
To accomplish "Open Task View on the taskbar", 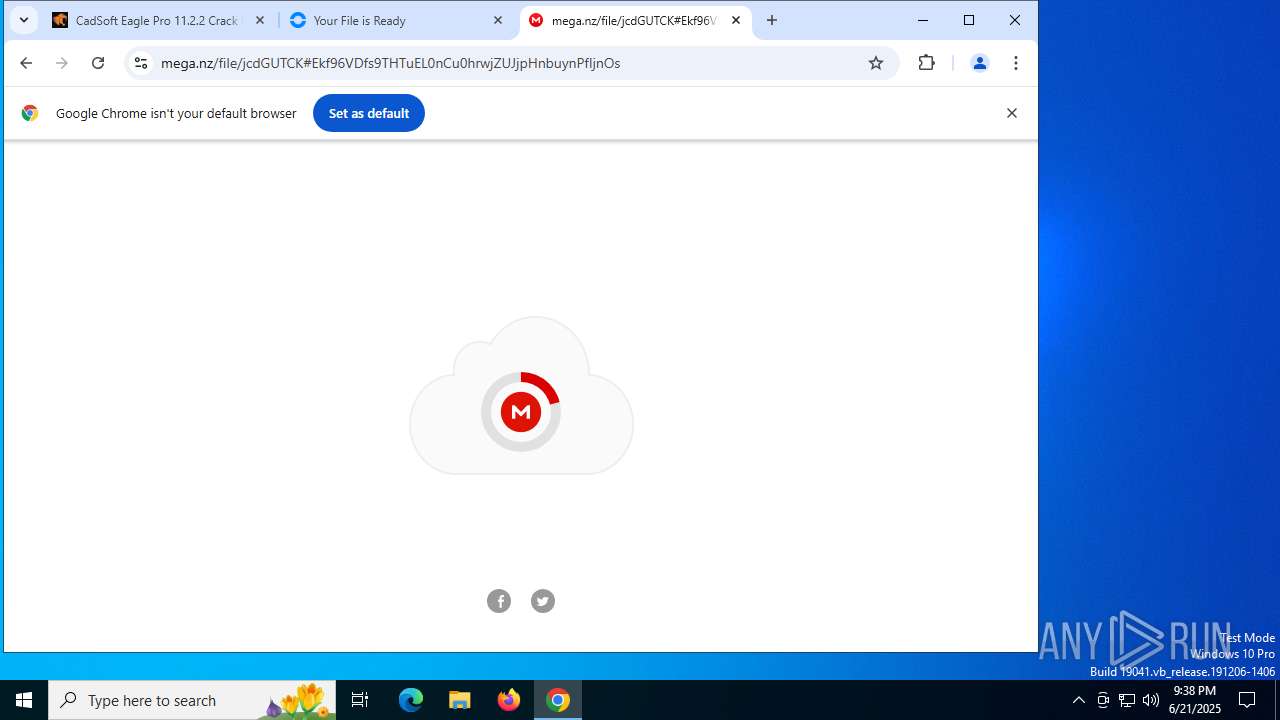I will pyautogui.click(x=360, y=700).
